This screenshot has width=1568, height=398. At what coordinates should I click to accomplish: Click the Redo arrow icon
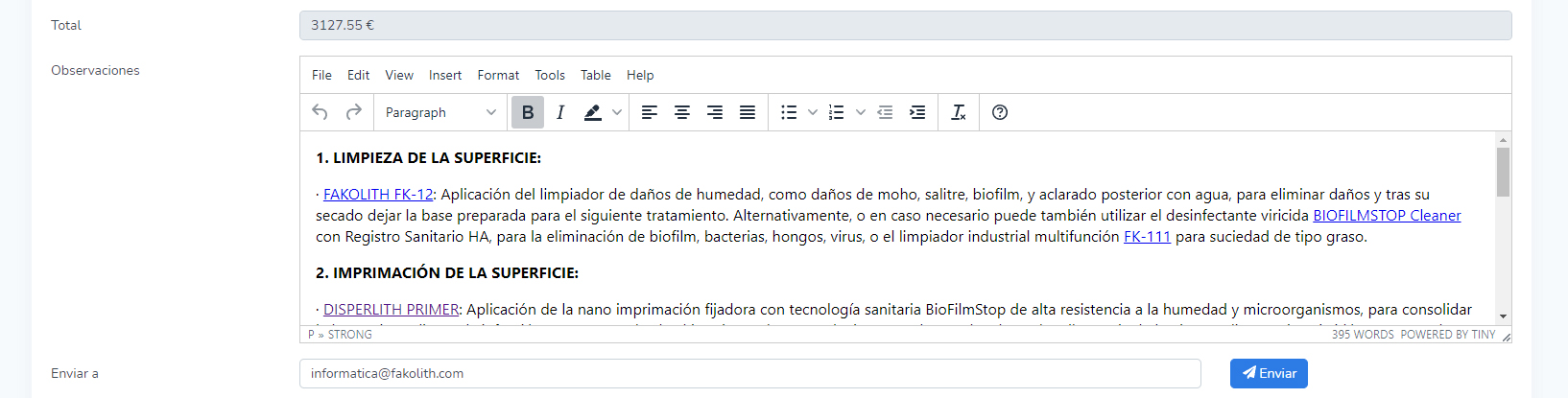click(354, 112)
